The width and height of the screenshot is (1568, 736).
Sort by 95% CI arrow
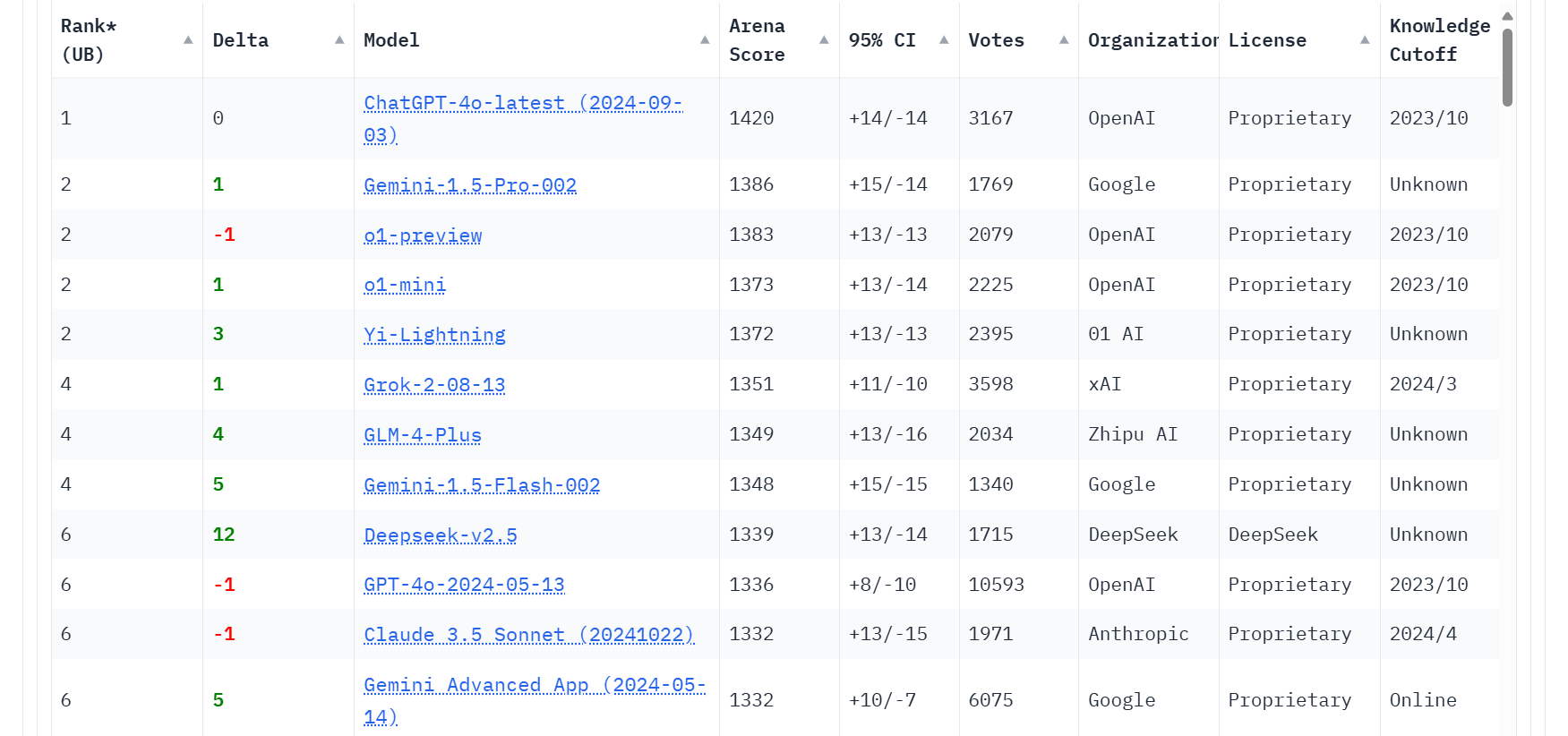pos(944,40)
